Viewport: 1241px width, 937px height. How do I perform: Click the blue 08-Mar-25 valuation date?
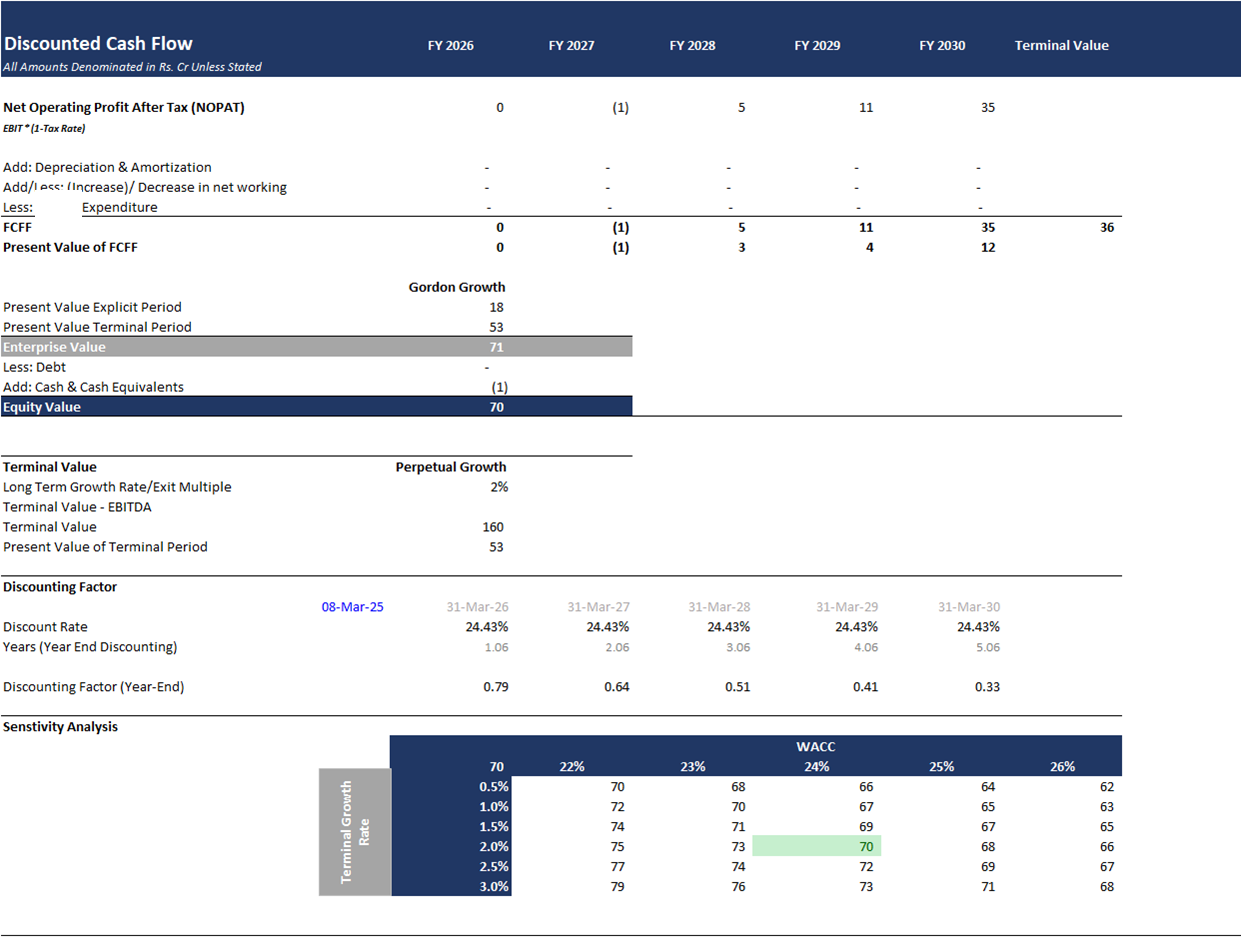352,607
